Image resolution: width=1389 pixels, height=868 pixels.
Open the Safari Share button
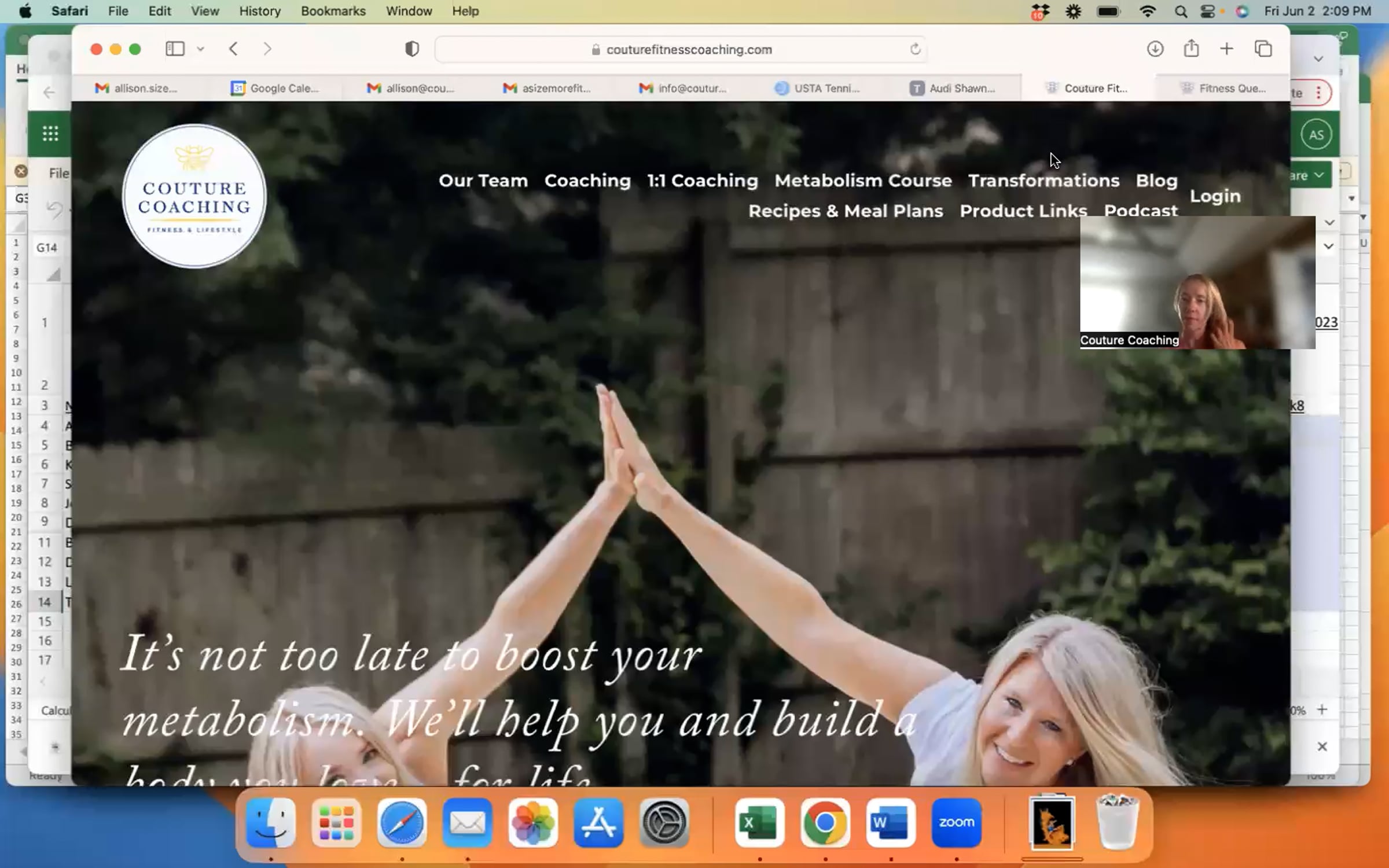coord(1191,49)
